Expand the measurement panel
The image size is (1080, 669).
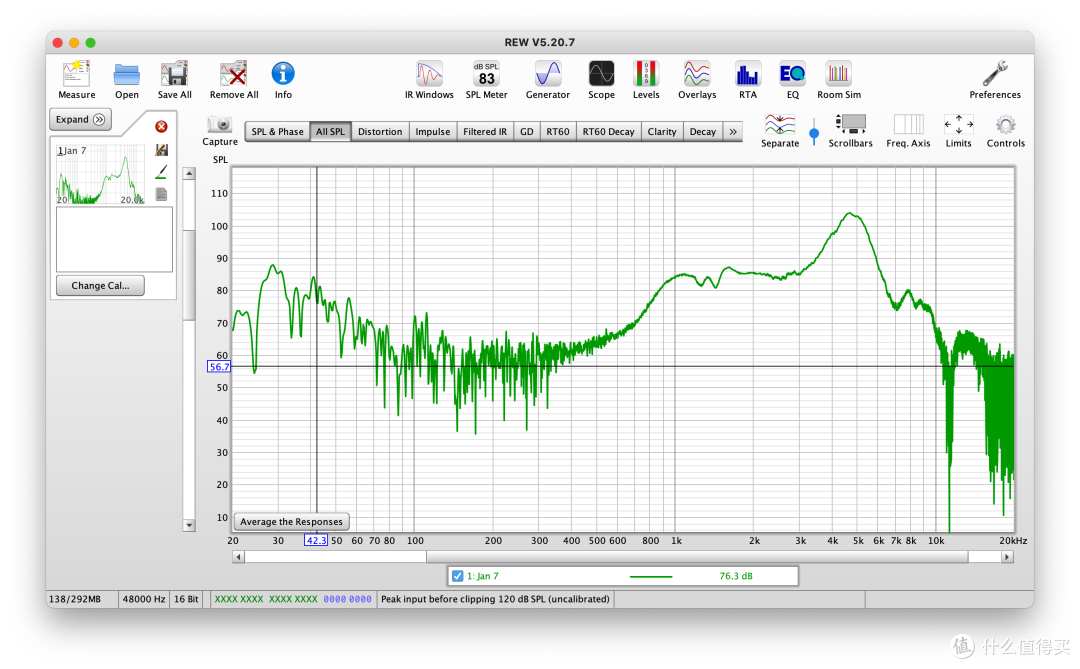81,119
